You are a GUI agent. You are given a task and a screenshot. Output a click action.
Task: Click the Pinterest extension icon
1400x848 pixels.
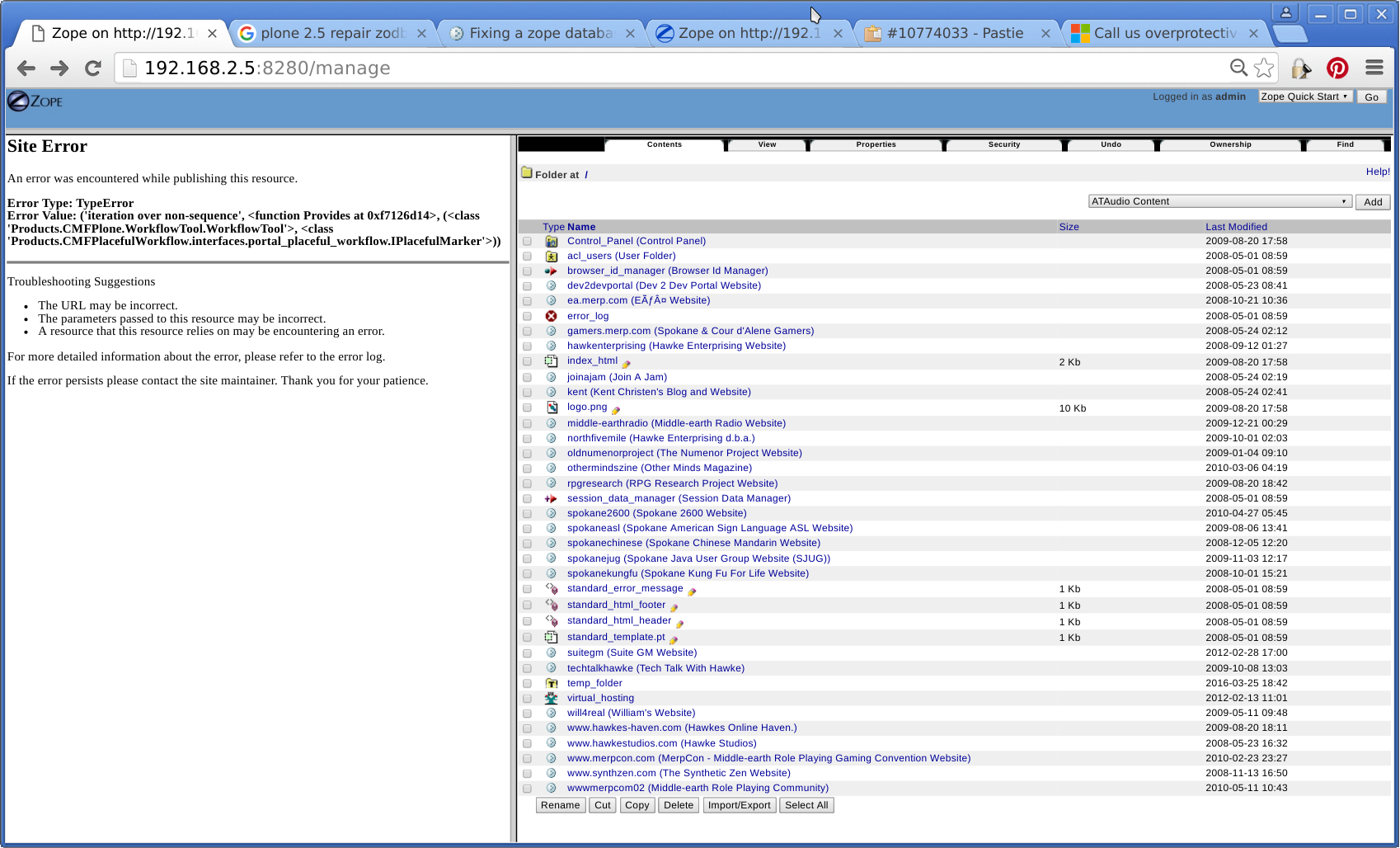coord(1337,68)
